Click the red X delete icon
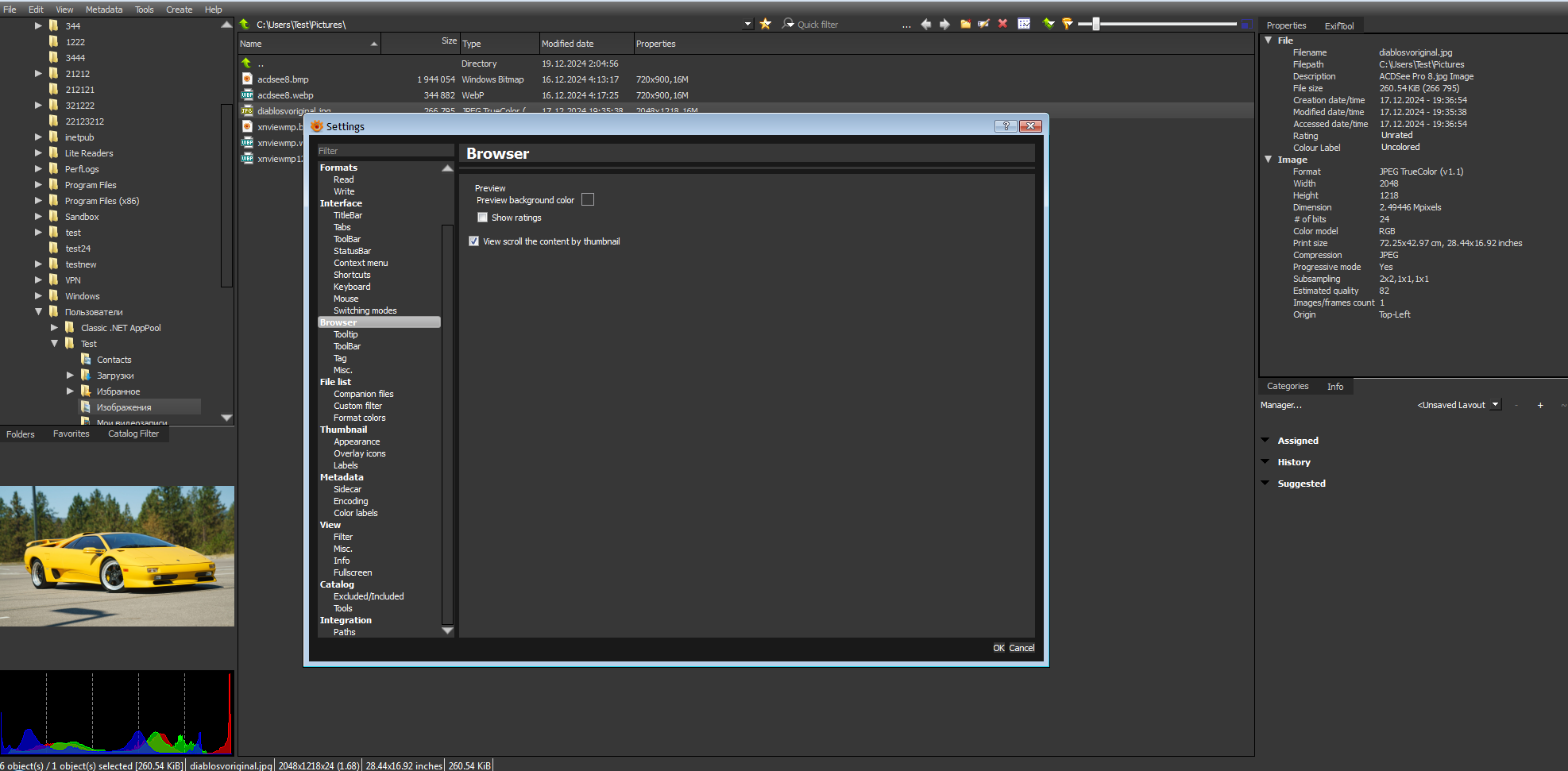This screenshot has height=771, width=1568. 1002,24
